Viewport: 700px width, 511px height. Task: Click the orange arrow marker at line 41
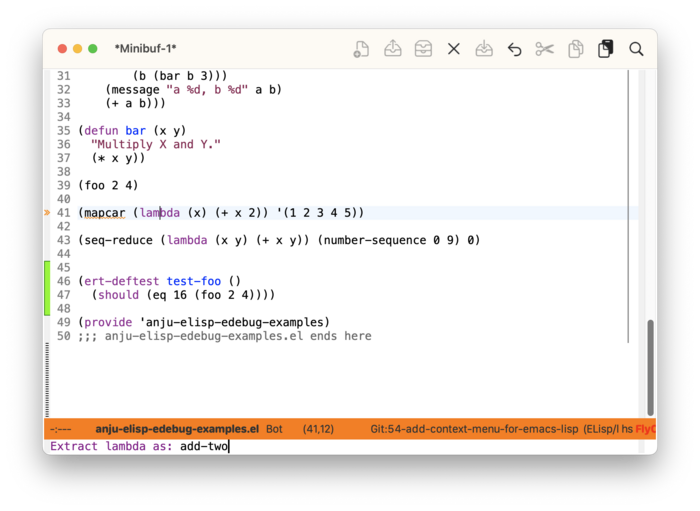(x=47, y=212)
